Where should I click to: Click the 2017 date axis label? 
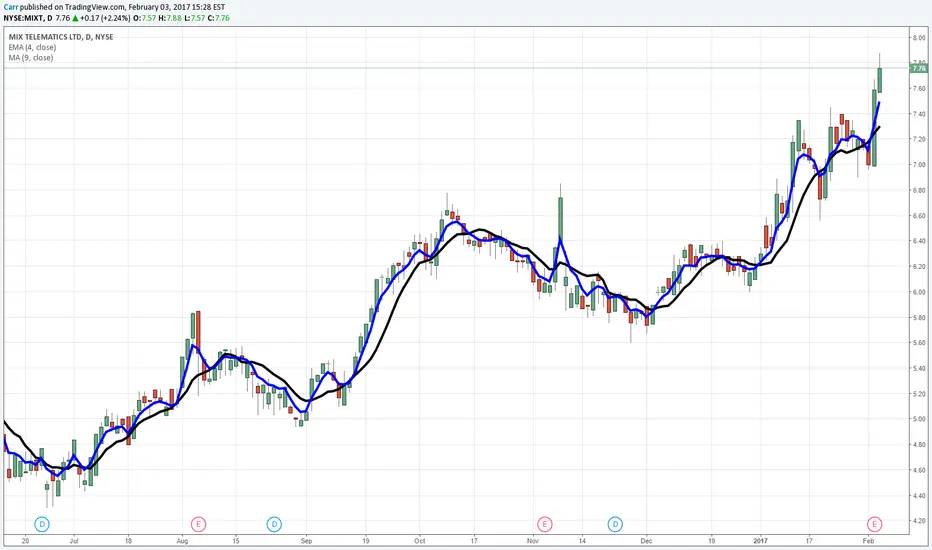click(760, 541)
